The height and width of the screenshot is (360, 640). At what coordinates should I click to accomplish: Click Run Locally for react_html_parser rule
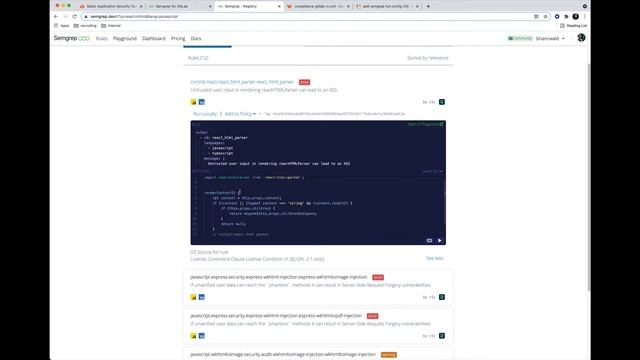pos(205,114)
